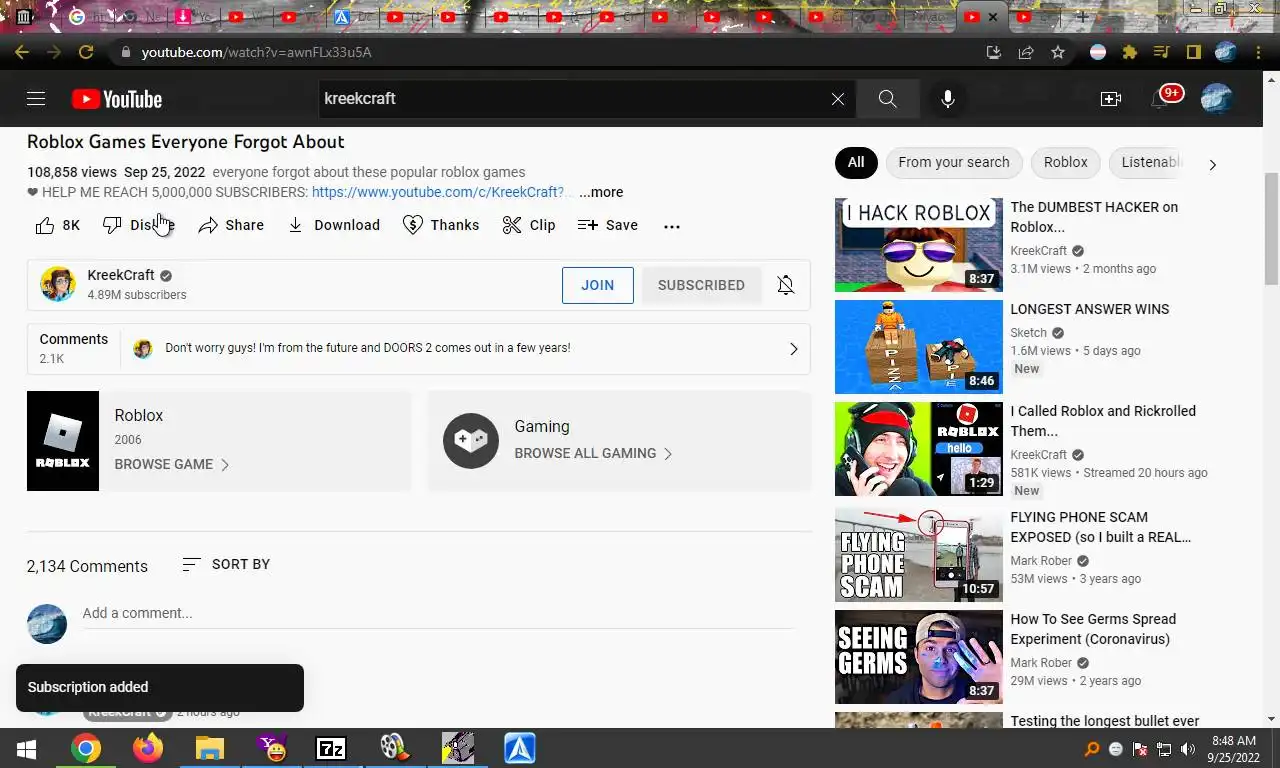Viewport: 1280px width, 768px height.
Task: Click the page vertical scrollbar
Action: pos(1271,228)
